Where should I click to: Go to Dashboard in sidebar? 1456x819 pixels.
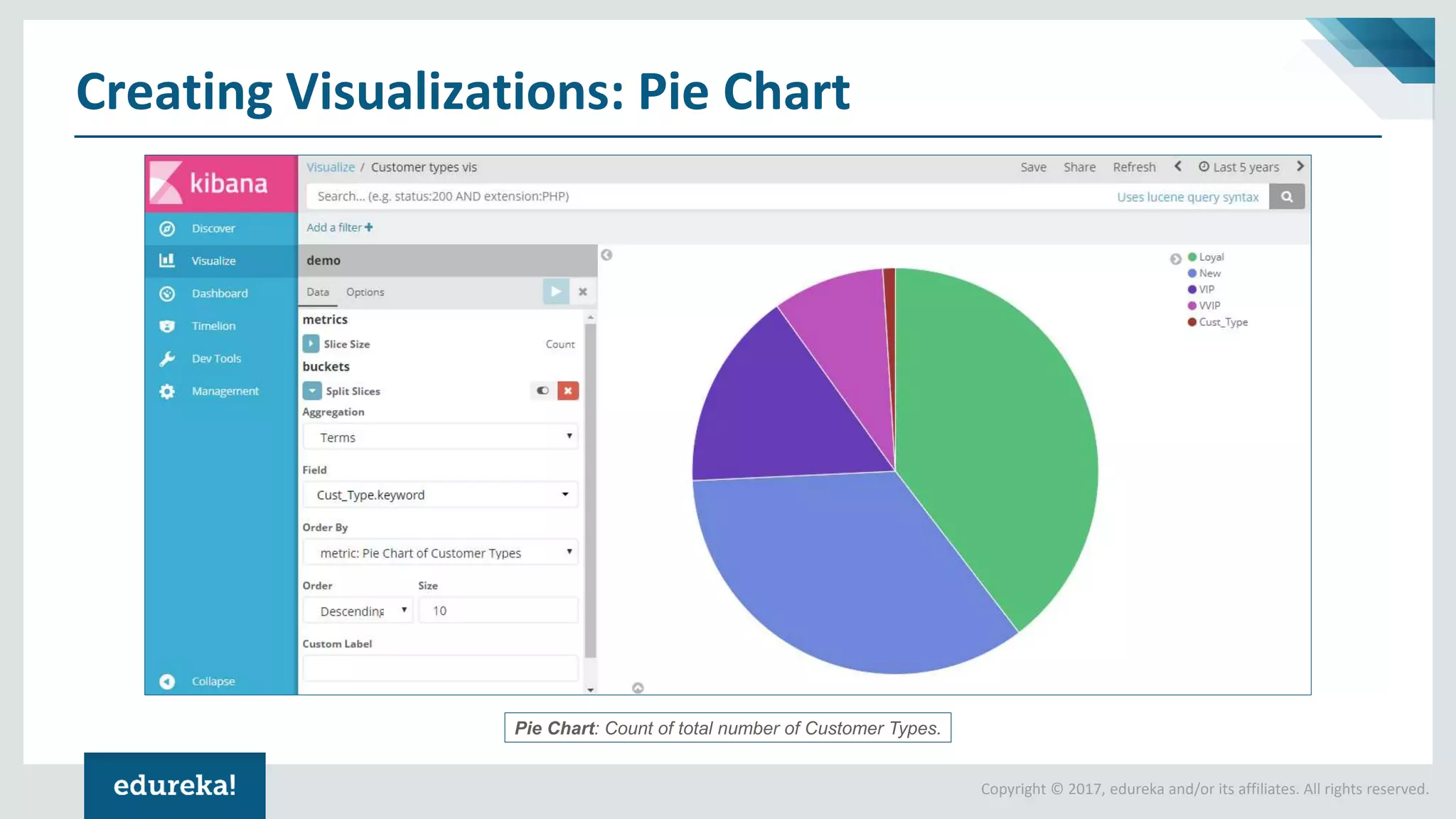[220, 294]
